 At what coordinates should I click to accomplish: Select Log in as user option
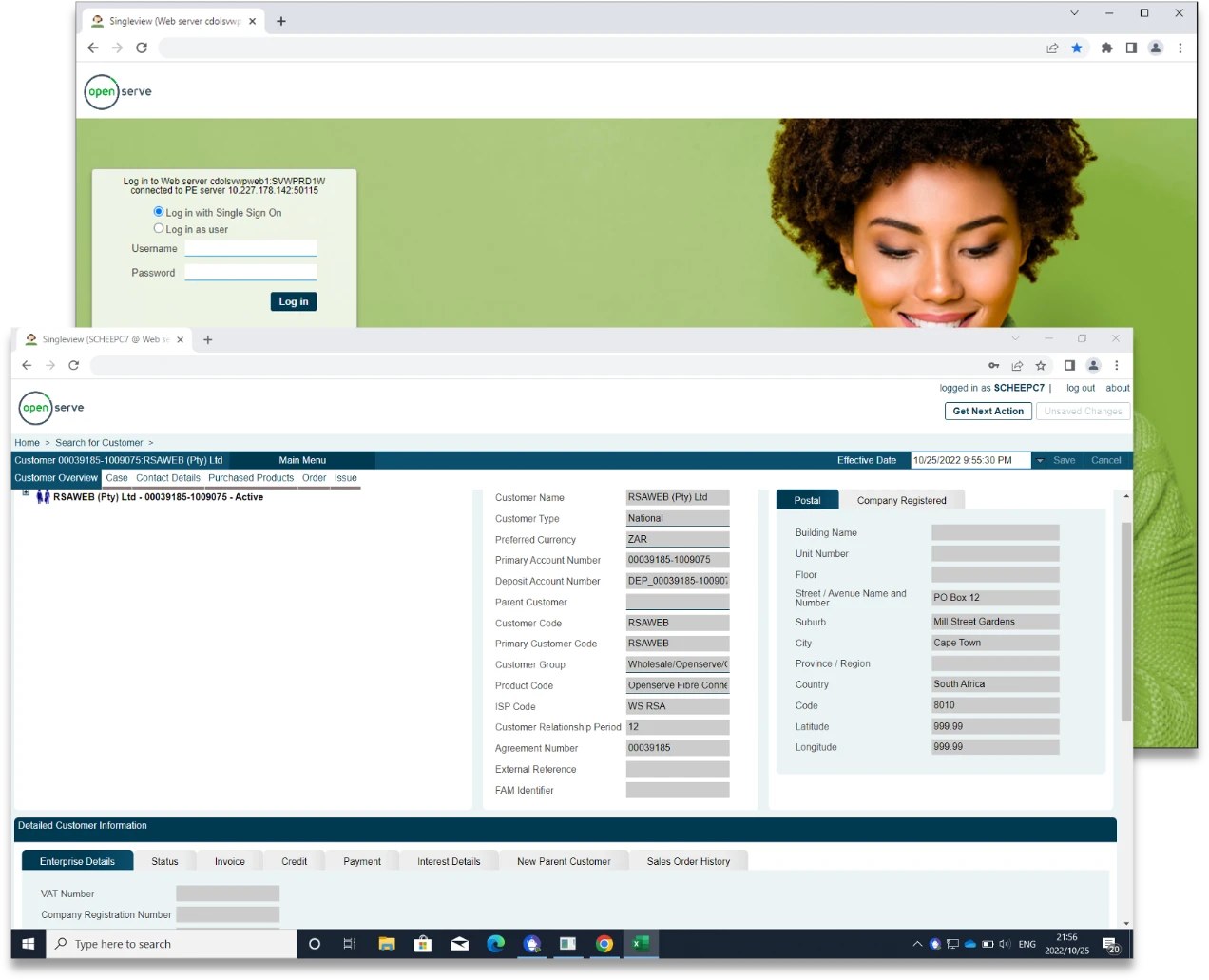point(159,228)
